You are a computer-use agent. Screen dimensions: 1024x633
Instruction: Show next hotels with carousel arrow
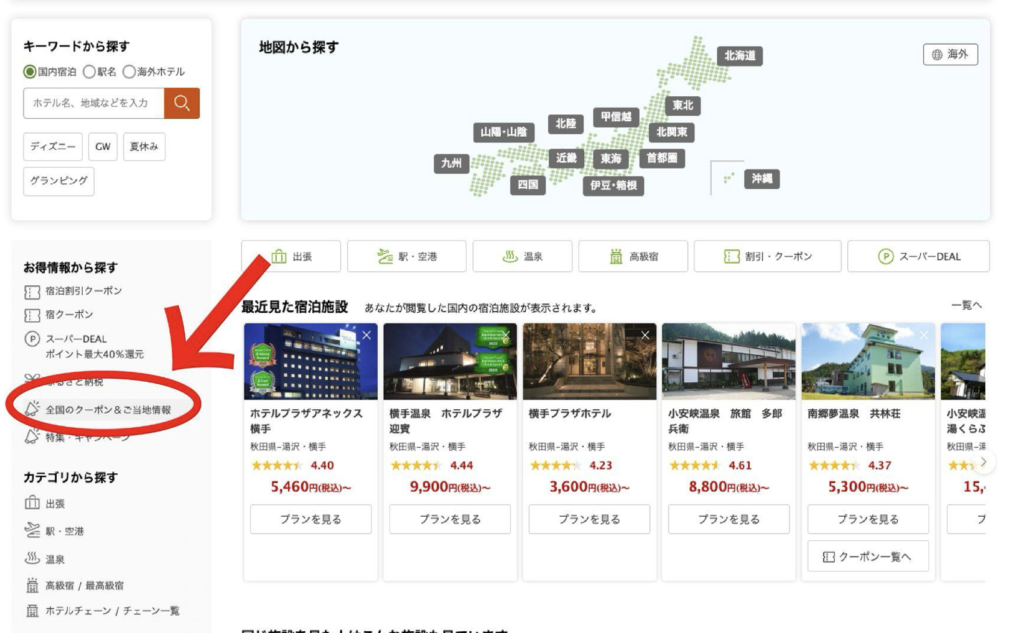[x=984, y=461]
